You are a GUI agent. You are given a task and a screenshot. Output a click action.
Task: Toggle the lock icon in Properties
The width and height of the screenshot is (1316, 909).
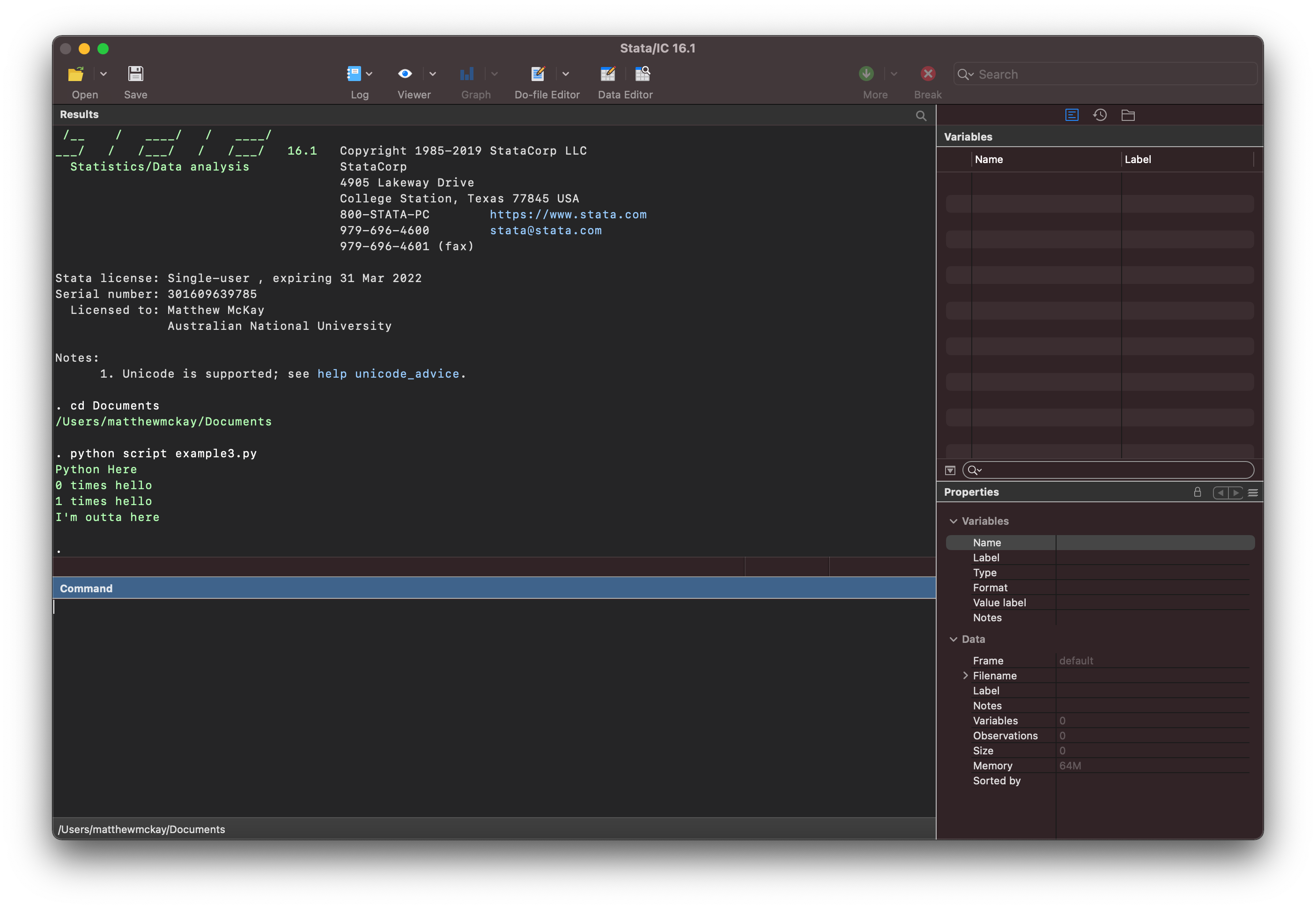point(1199,492)
